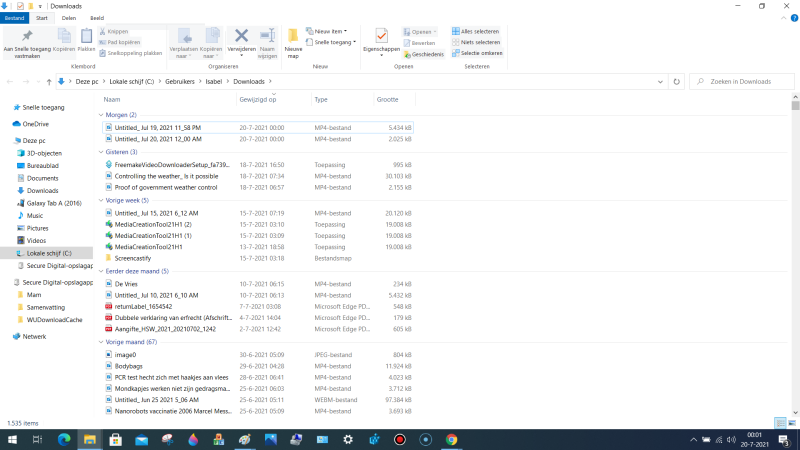Click Alles selecteren in the ribbon

point(475,31)
